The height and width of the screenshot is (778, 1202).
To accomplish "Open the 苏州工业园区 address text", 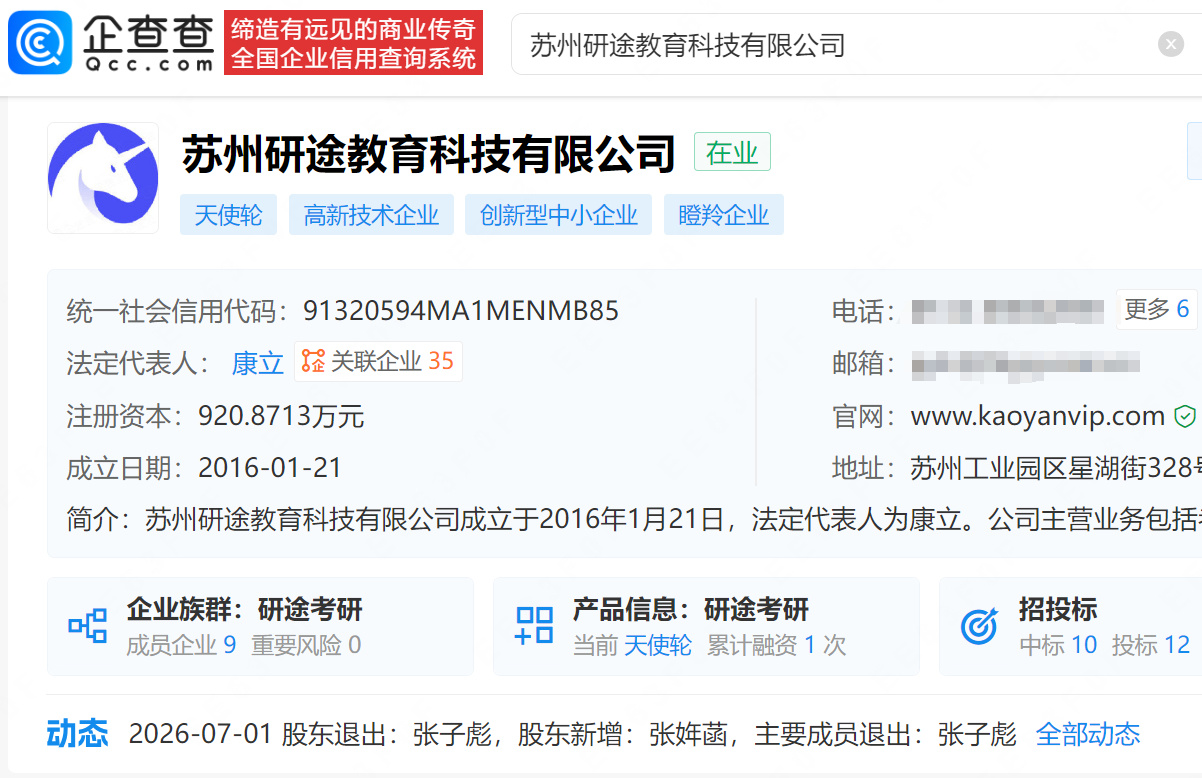I will click(x=1056, y=467).
